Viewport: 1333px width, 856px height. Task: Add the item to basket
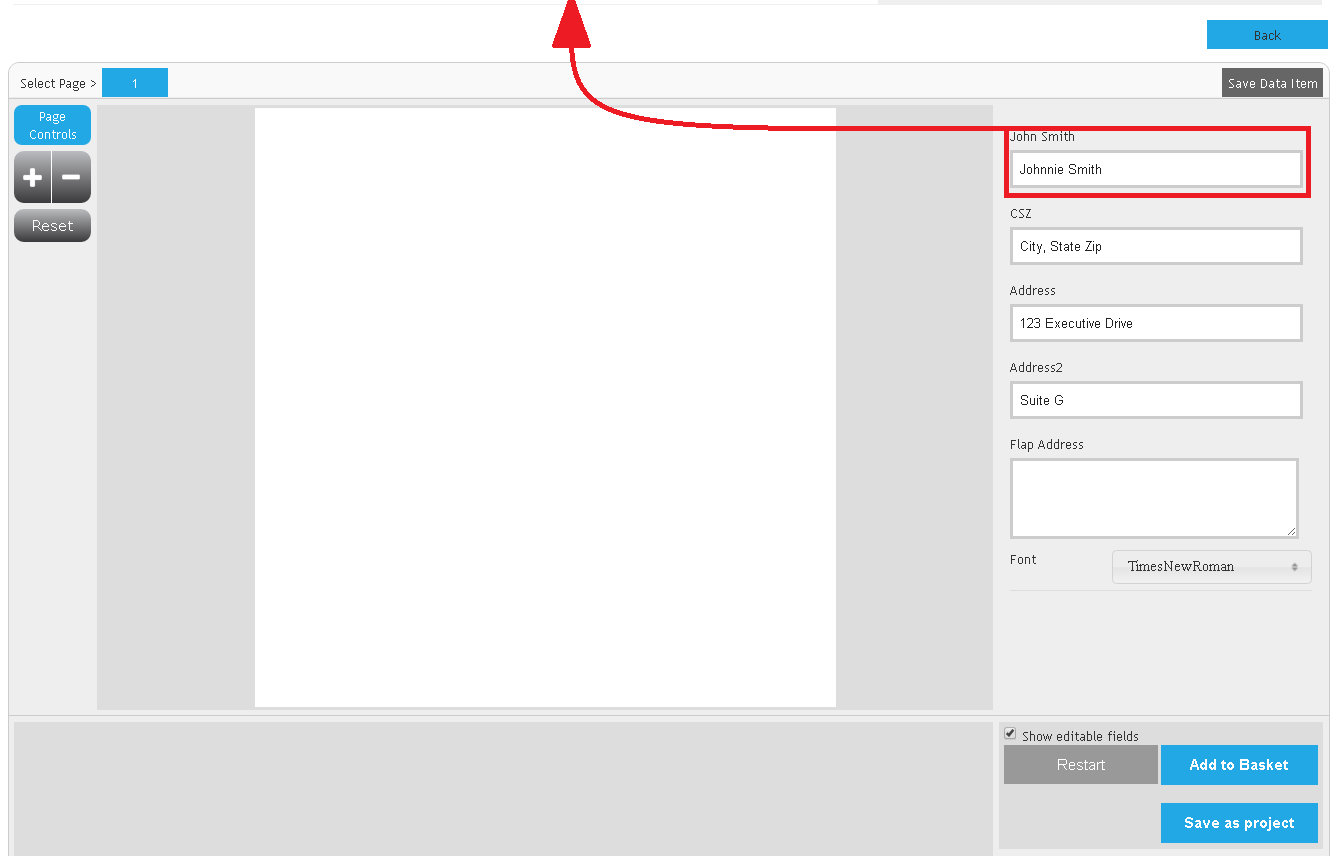point(1238,765)
